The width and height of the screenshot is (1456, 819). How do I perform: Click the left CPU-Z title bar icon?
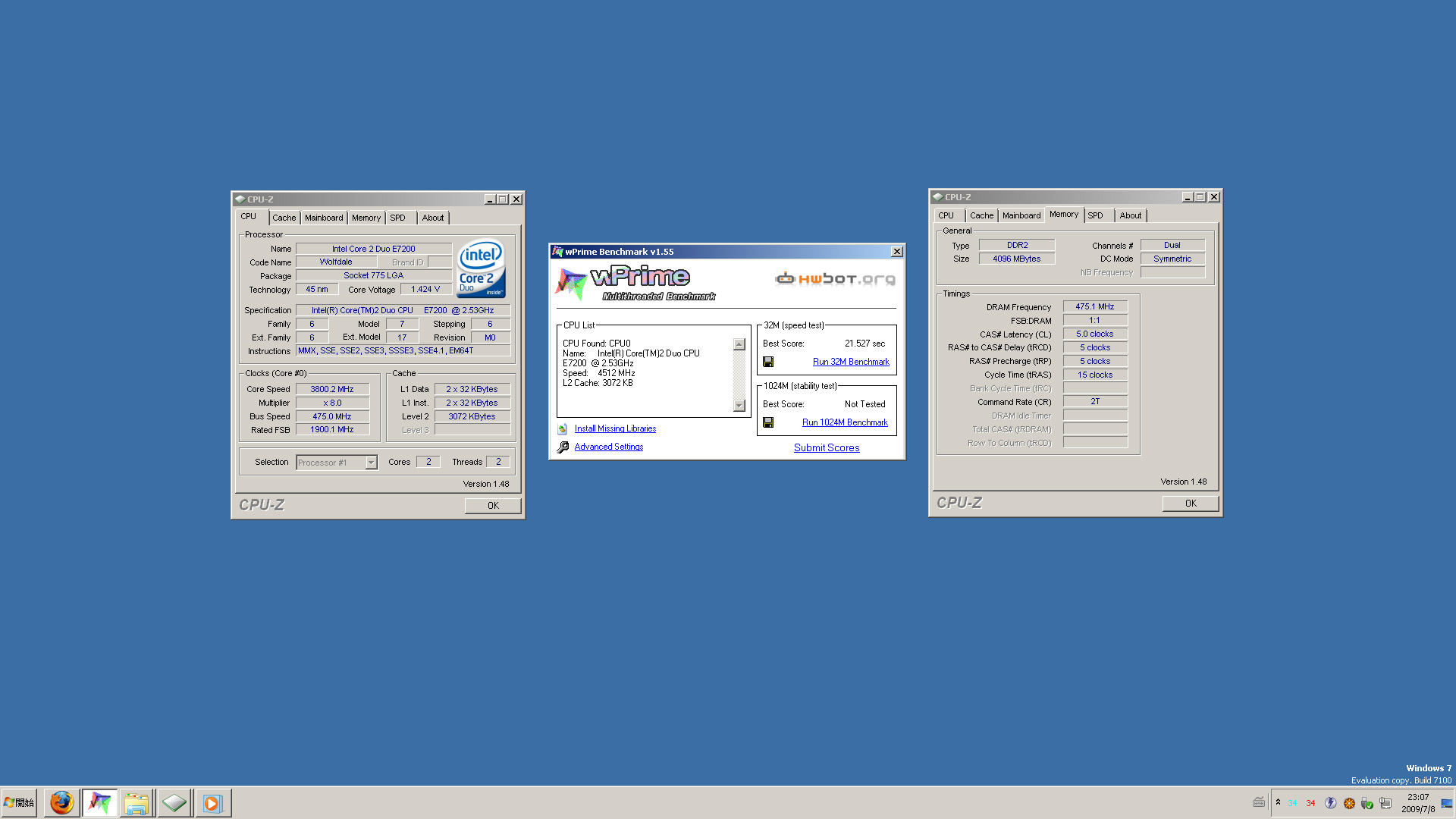(240, 199)
